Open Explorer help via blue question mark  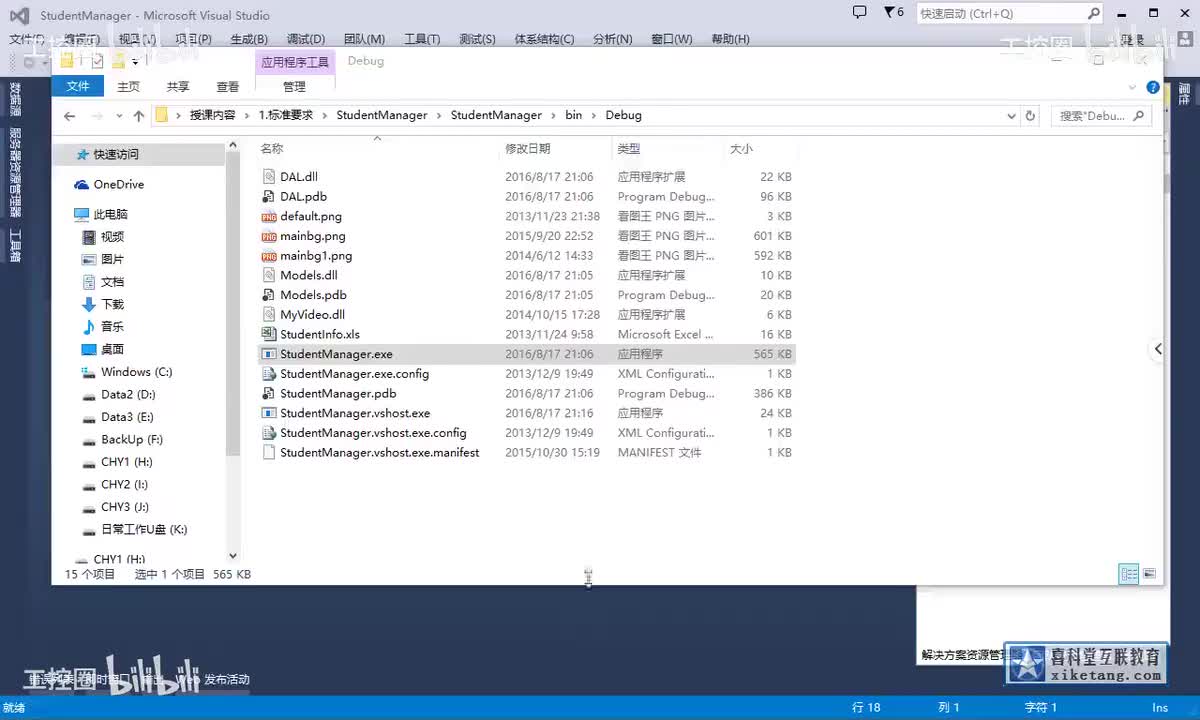tap(1153, 87)
